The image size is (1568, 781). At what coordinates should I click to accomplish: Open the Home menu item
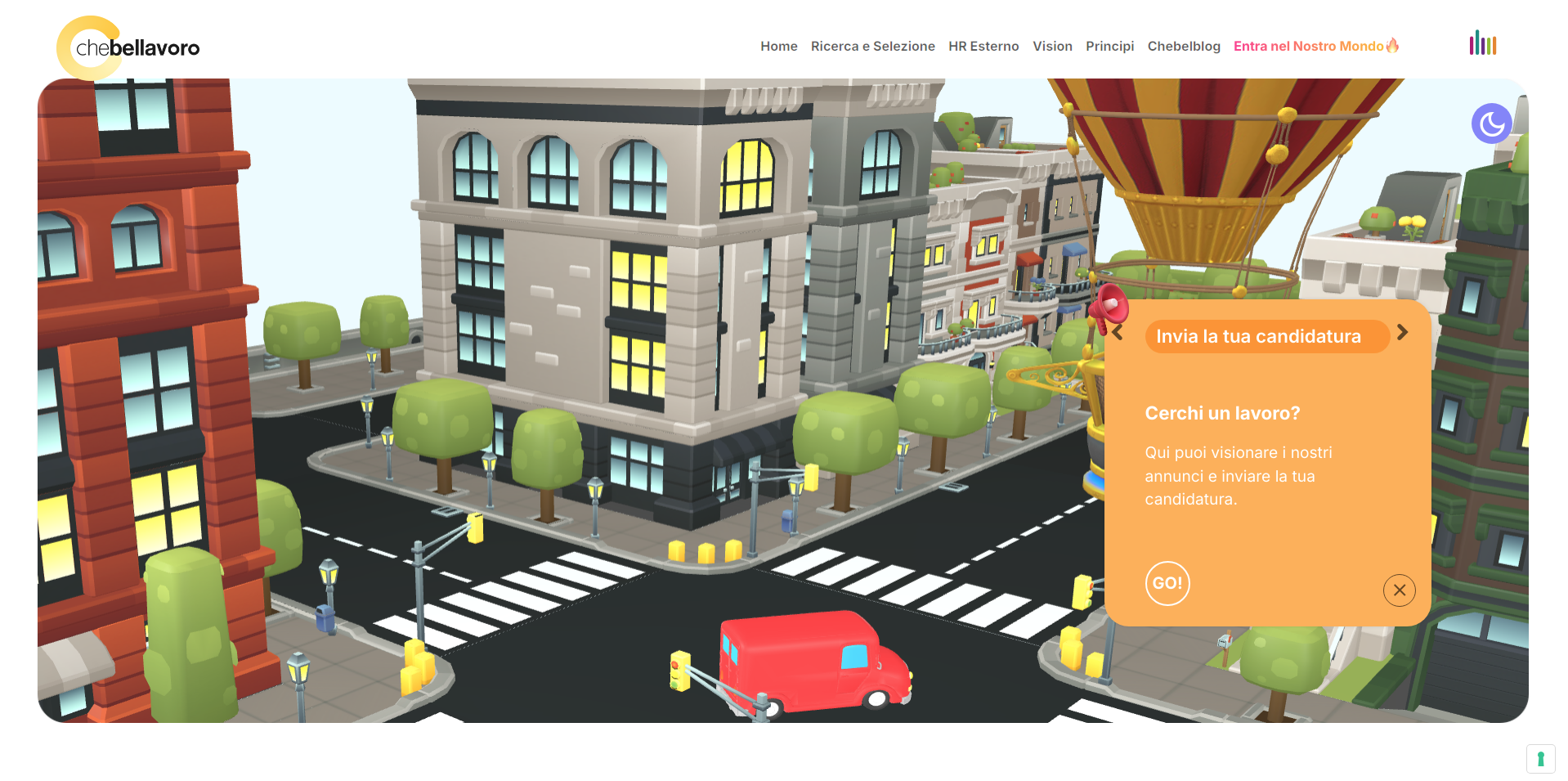tap(778, 47)
